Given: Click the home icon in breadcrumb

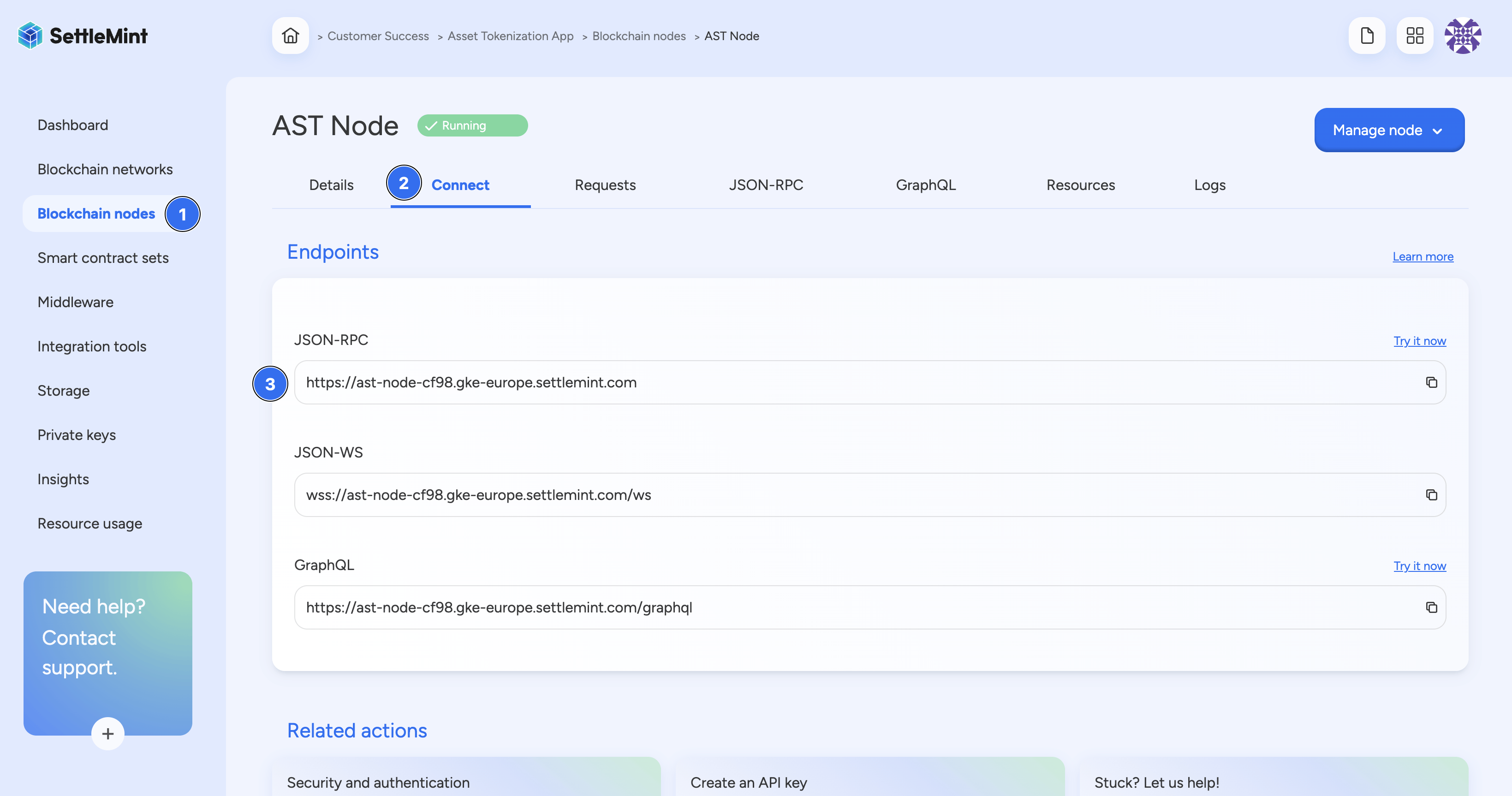Looking at the screenshot, I should [290, 36].
